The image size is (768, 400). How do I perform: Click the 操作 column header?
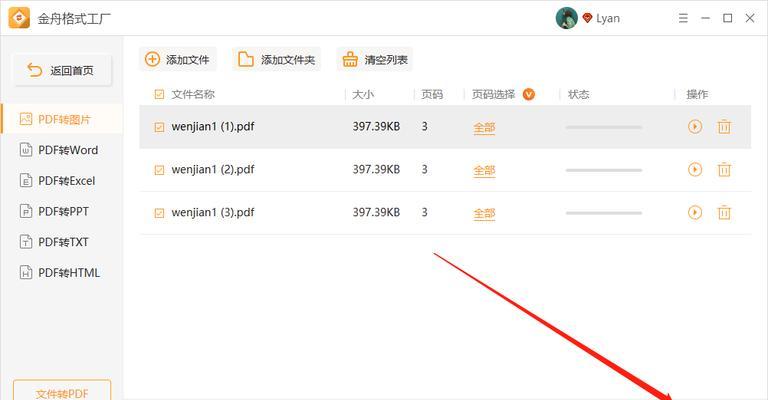point(697,94)
